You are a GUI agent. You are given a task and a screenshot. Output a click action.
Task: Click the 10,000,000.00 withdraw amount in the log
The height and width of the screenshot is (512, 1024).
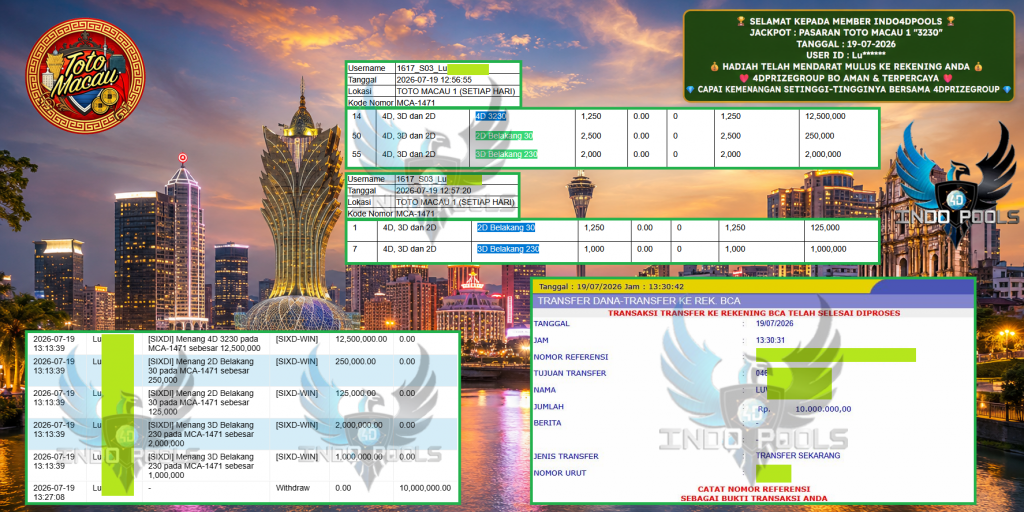tap(425, 488)
